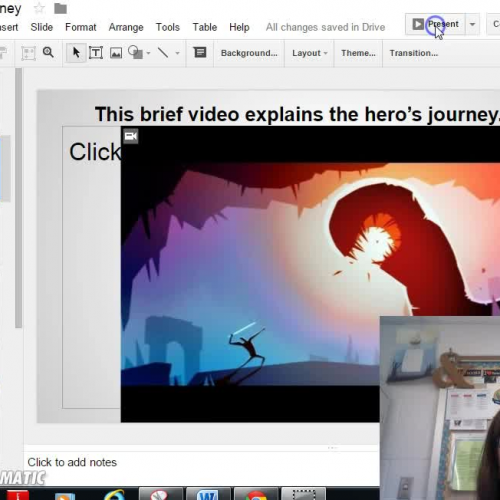This screenshot has height=500, width=500.
Task: Click the insert image icon
Action: tap(116, 53)
